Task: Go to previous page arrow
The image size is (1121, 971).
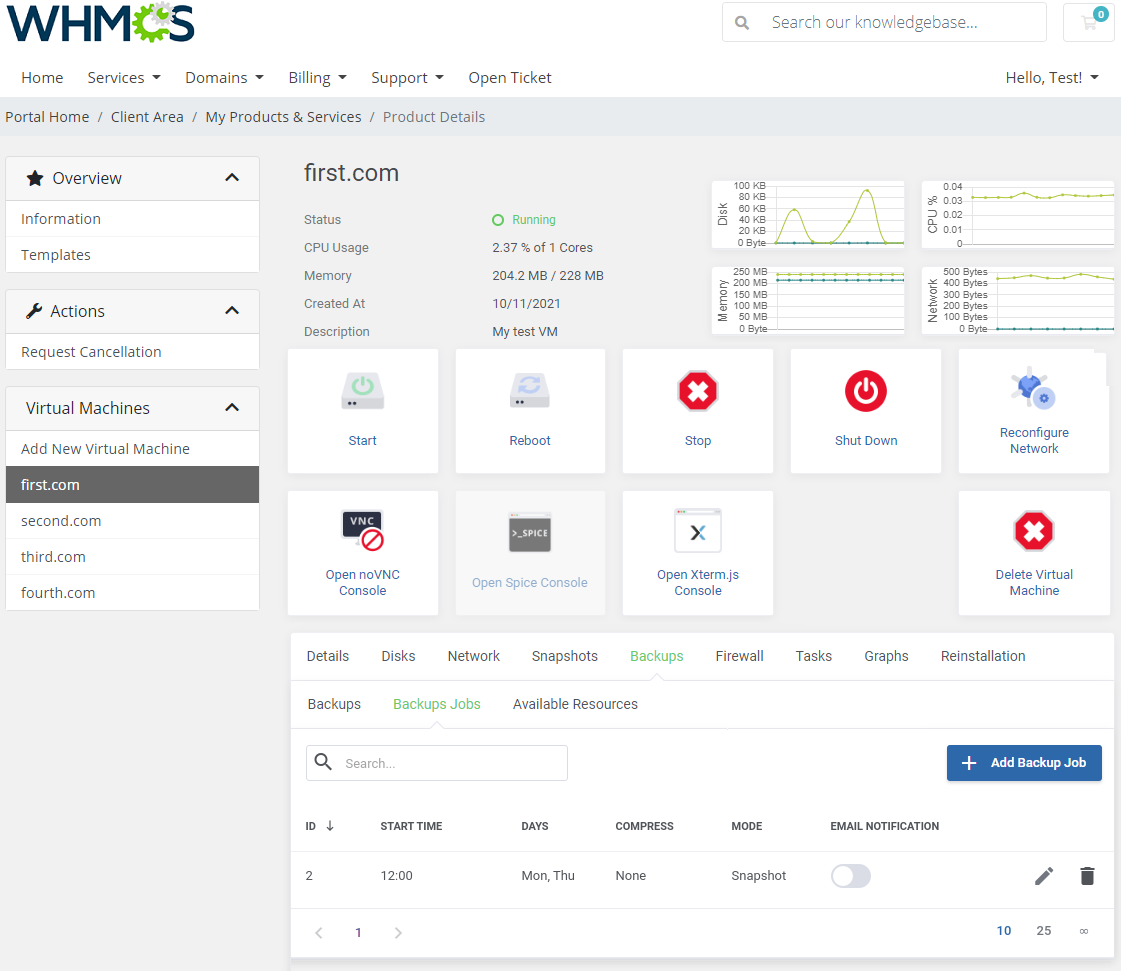Action: coord(319,932)
